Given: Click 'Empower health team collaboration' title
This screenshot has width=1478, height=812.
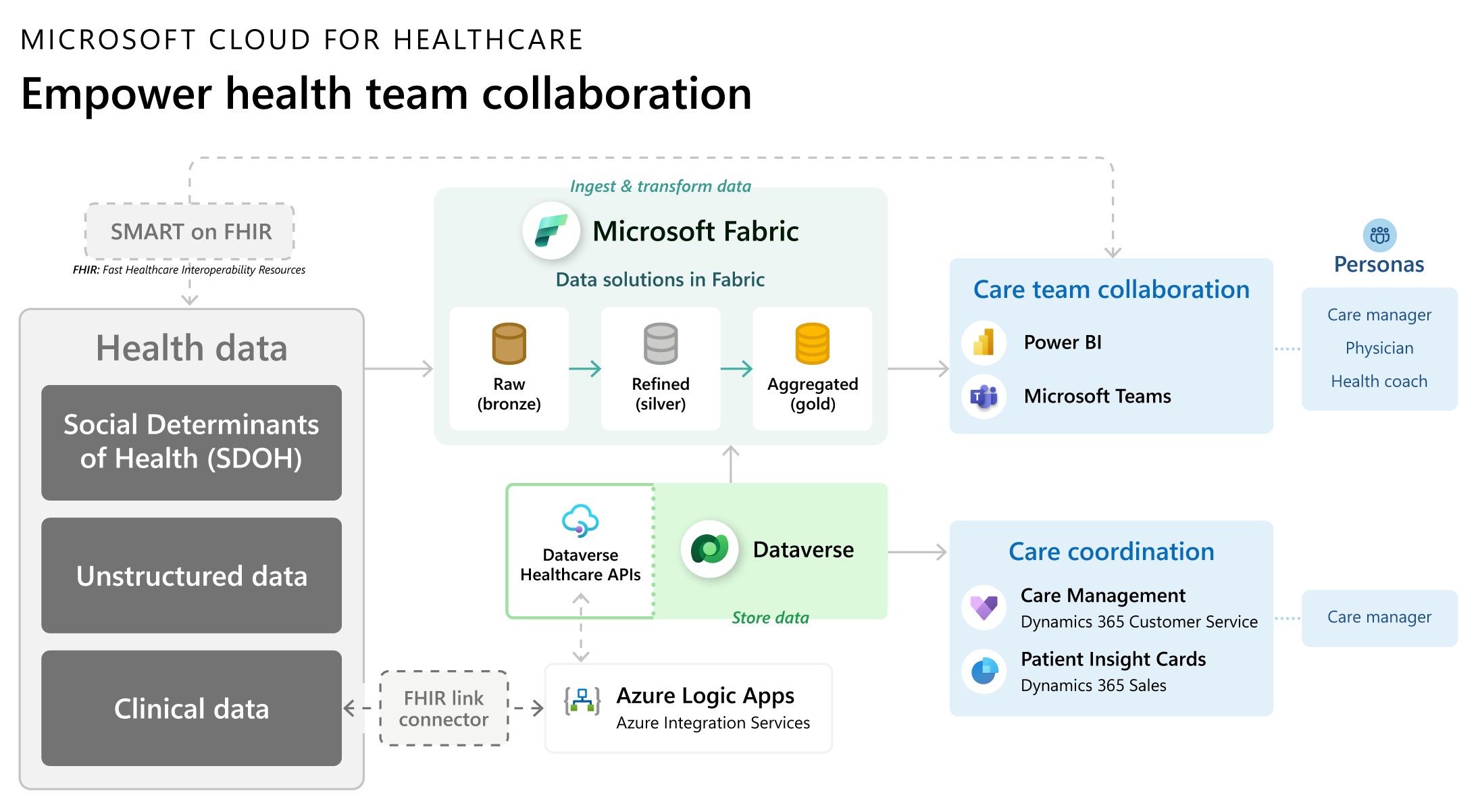Looking at the screenshot, I should 386,93.
